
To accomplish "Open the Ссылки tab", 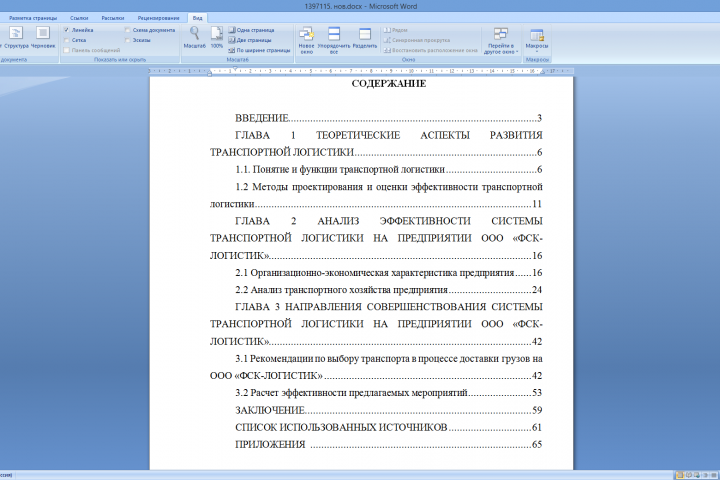I will pyautogui.click(x=79, y=18).
